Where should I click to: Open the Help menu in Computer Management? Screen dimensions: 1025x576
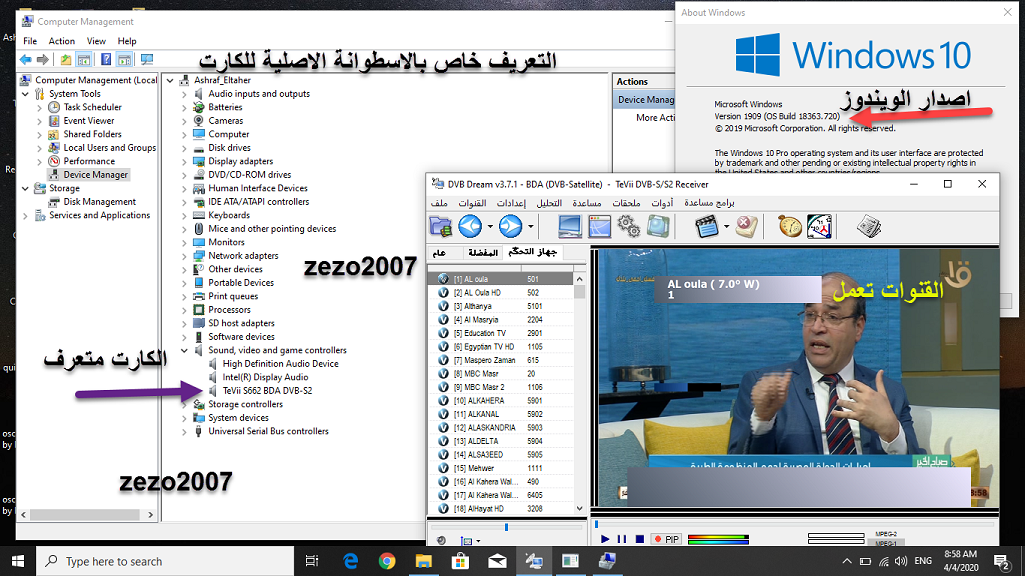pyautogui.click(x=127, y=41)
